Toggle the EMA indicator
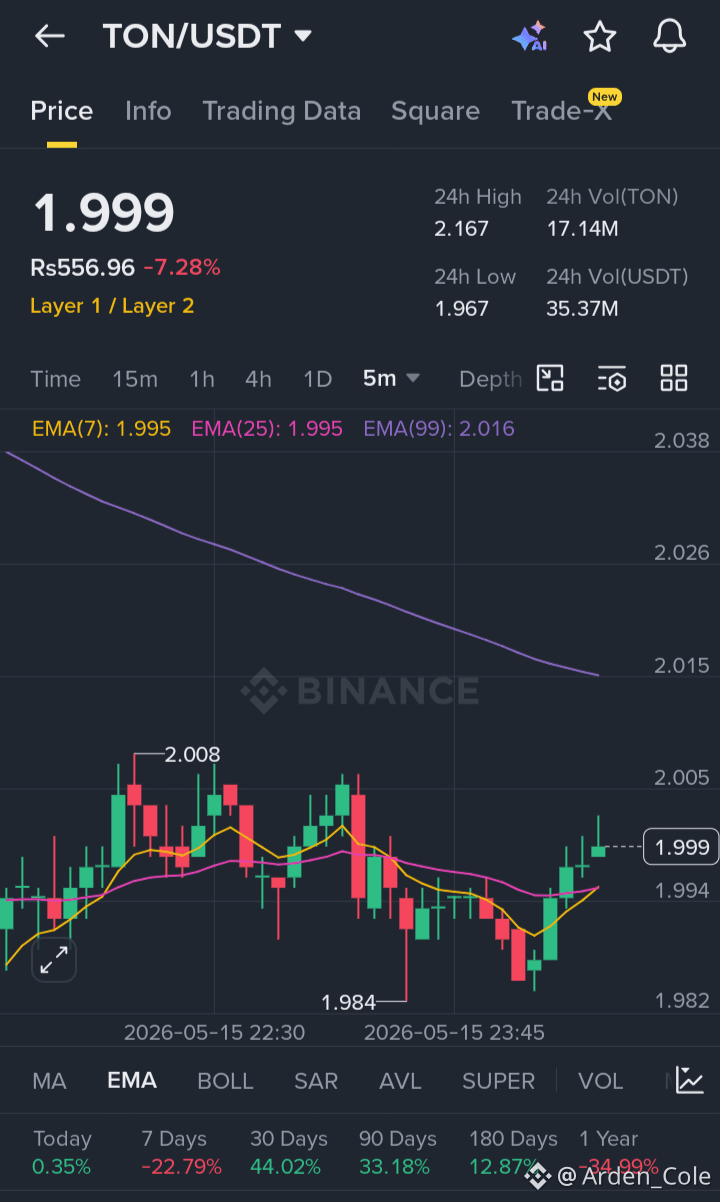Screen dimensions: 720x1202 tap(132, 1081)
